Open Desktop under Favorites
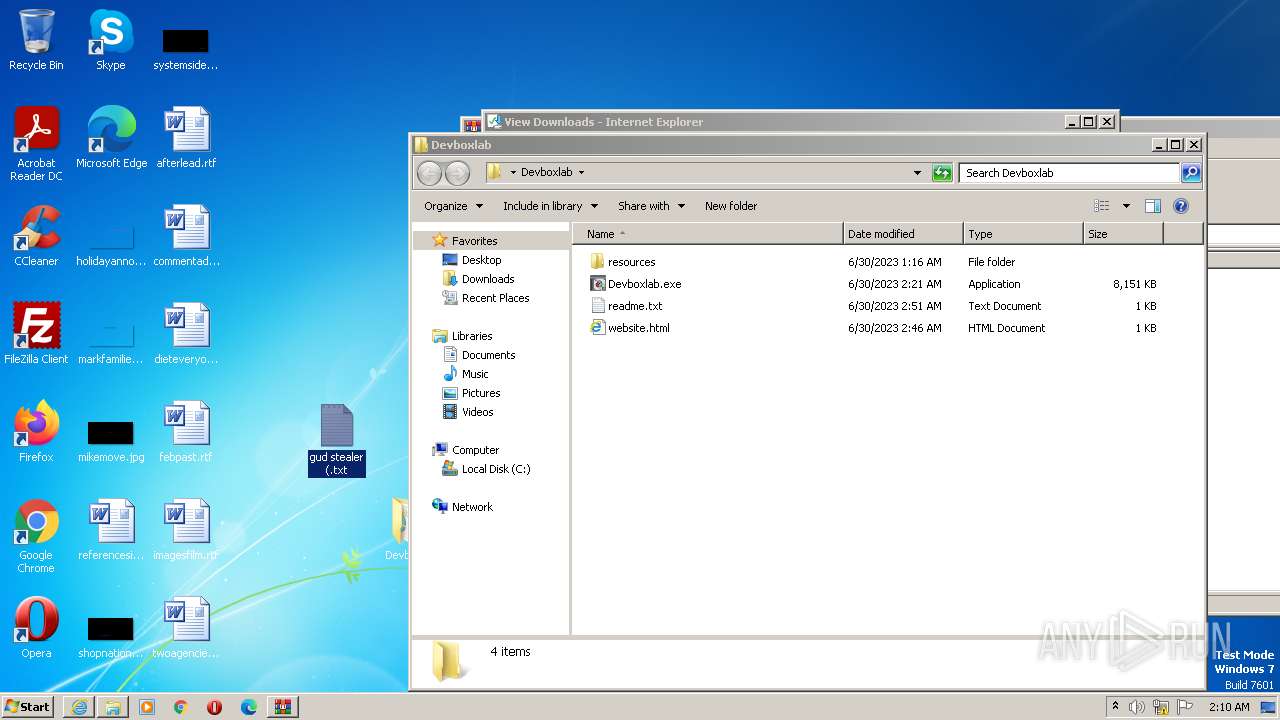 click(x=481, y=260)
